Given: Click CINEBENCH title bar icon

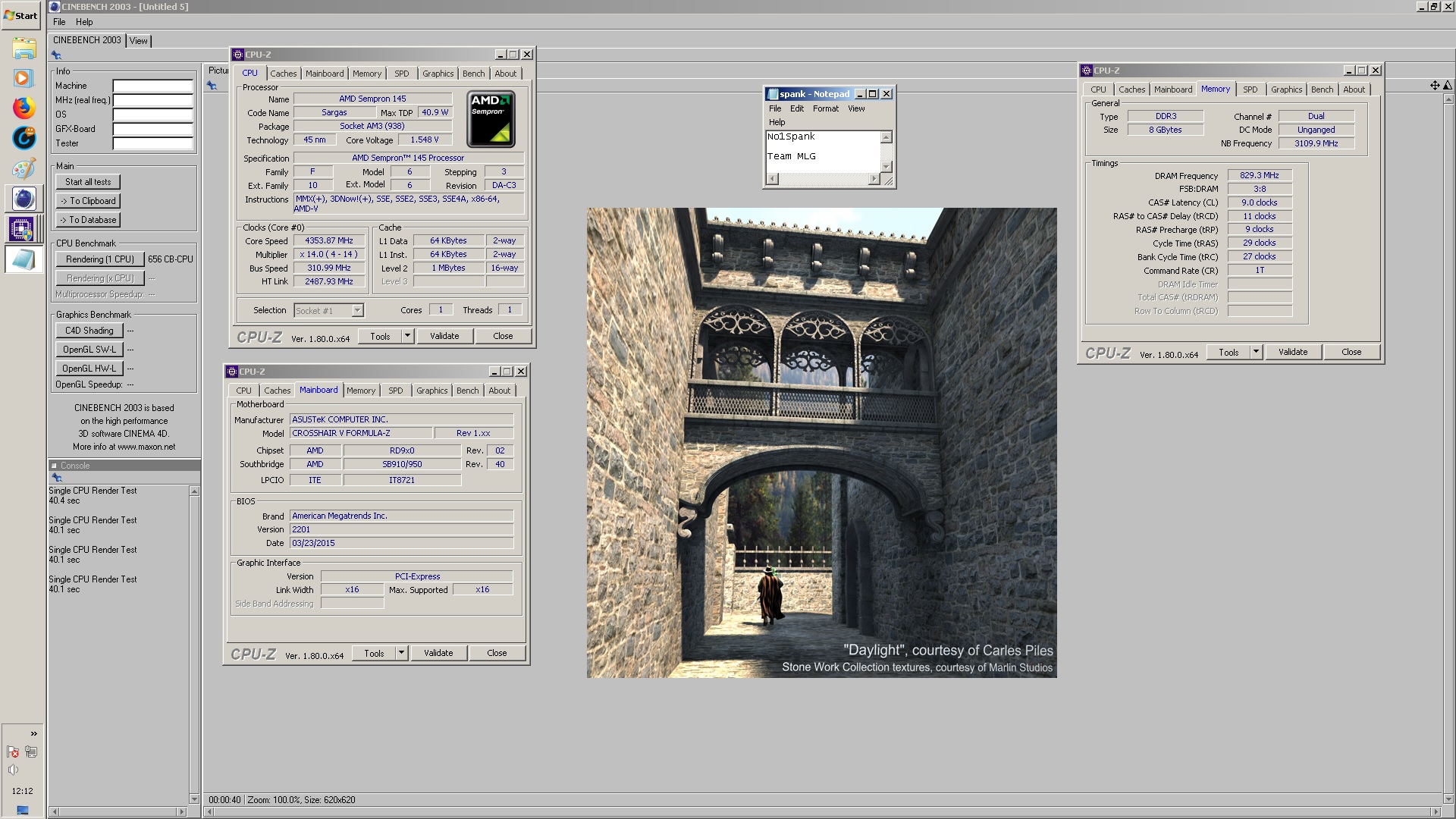Looking at the screenshot, I should 55,7.
